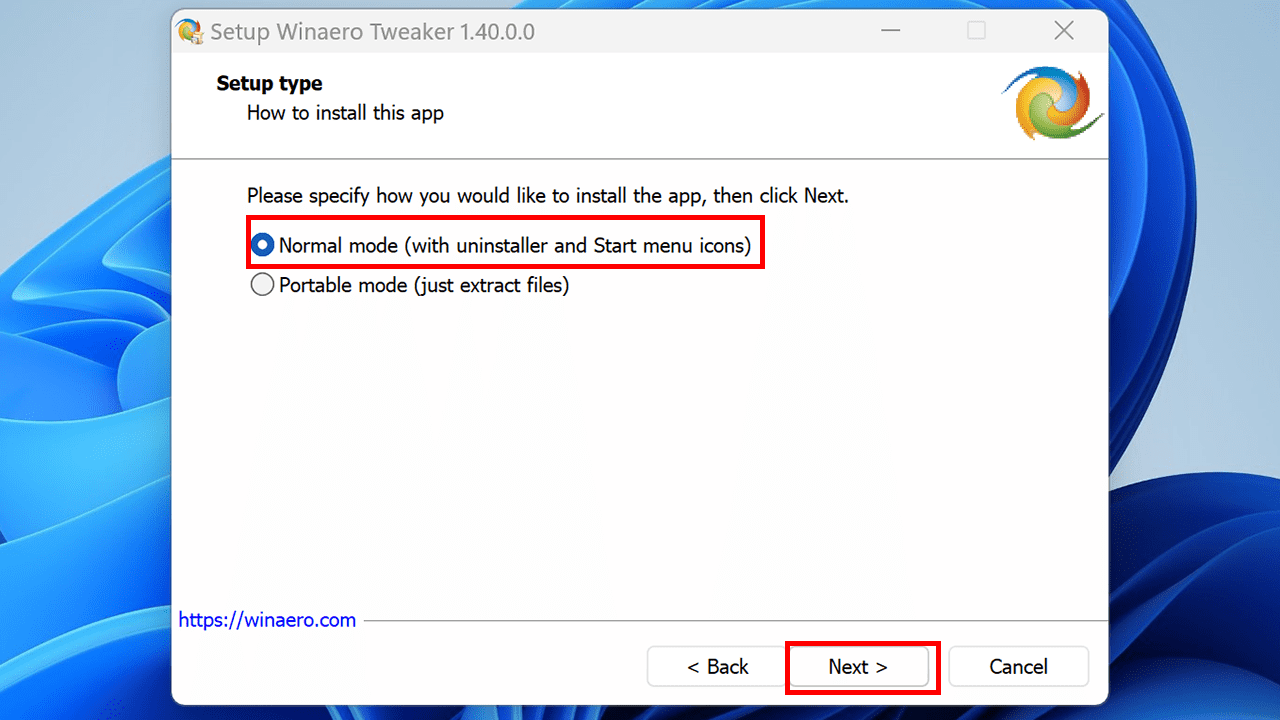The width and height of the screenshot is (1280, 720).
Task: Cancel the Winaero Tweaker setup
Action: point(1018,667)
